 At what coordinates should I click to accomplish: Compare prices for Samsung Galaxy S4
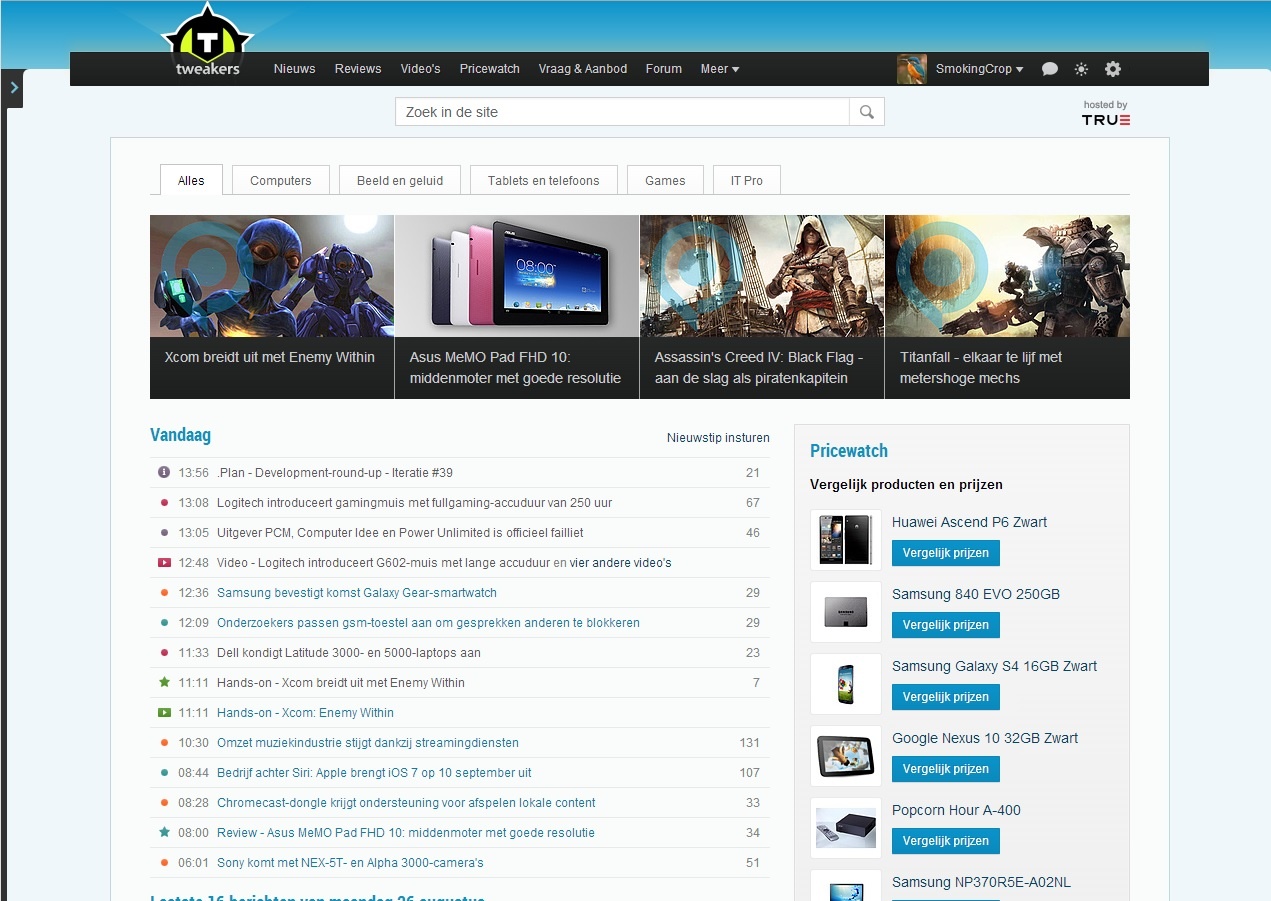pos(946,697)
